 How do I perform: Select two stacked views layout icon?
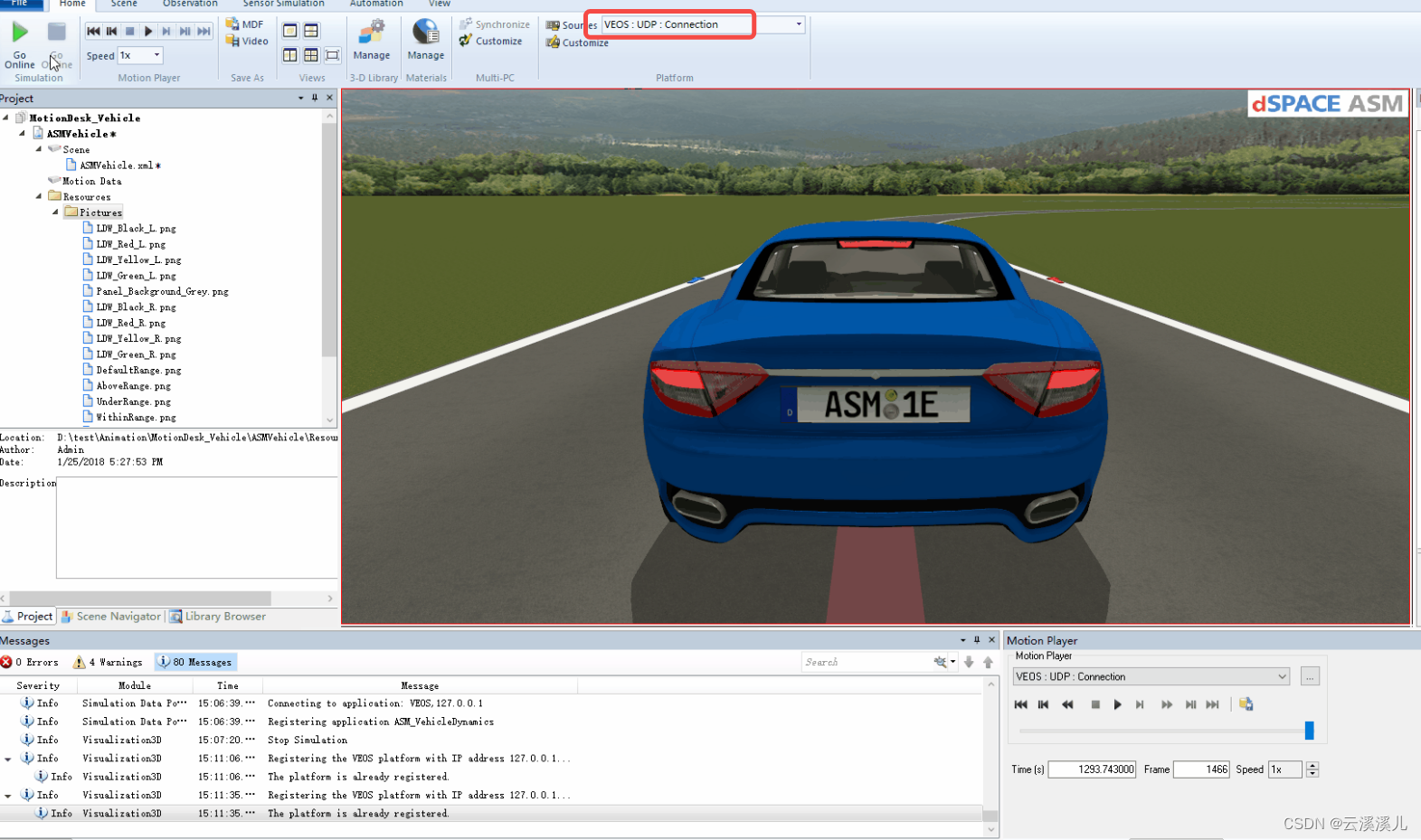click(311, 31)
